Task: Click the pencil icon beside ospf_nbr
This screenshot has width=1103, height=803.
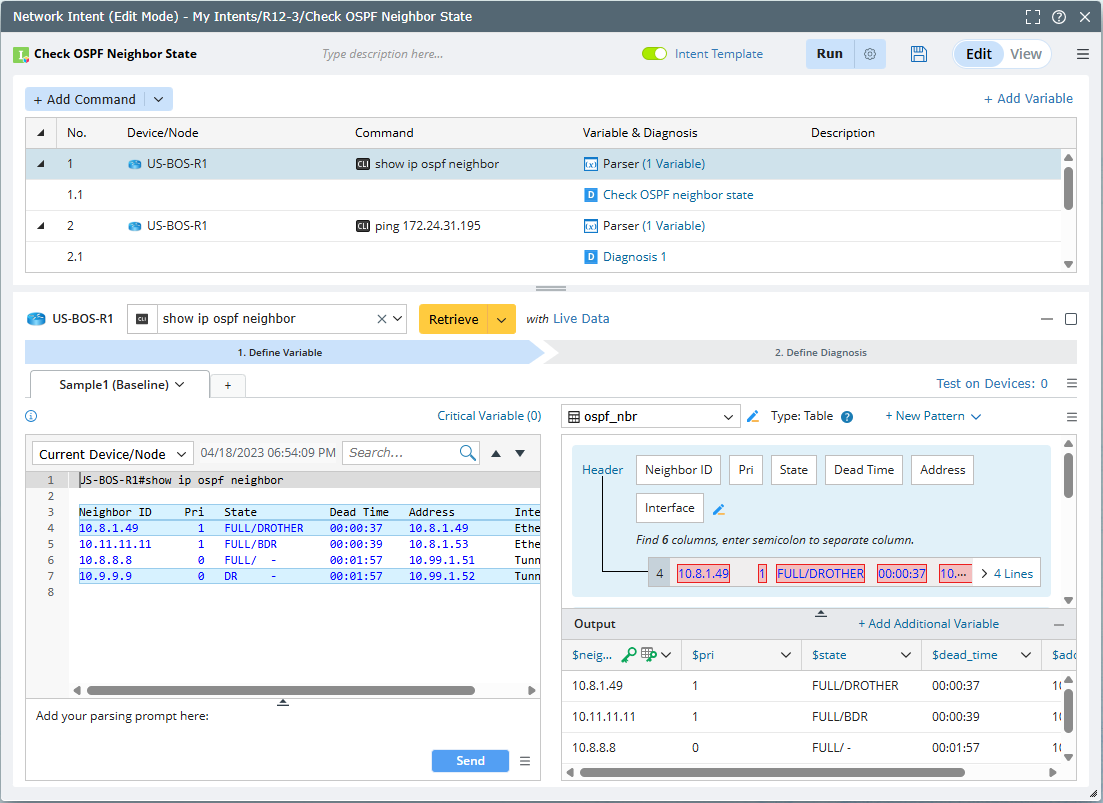Action: 753,416
